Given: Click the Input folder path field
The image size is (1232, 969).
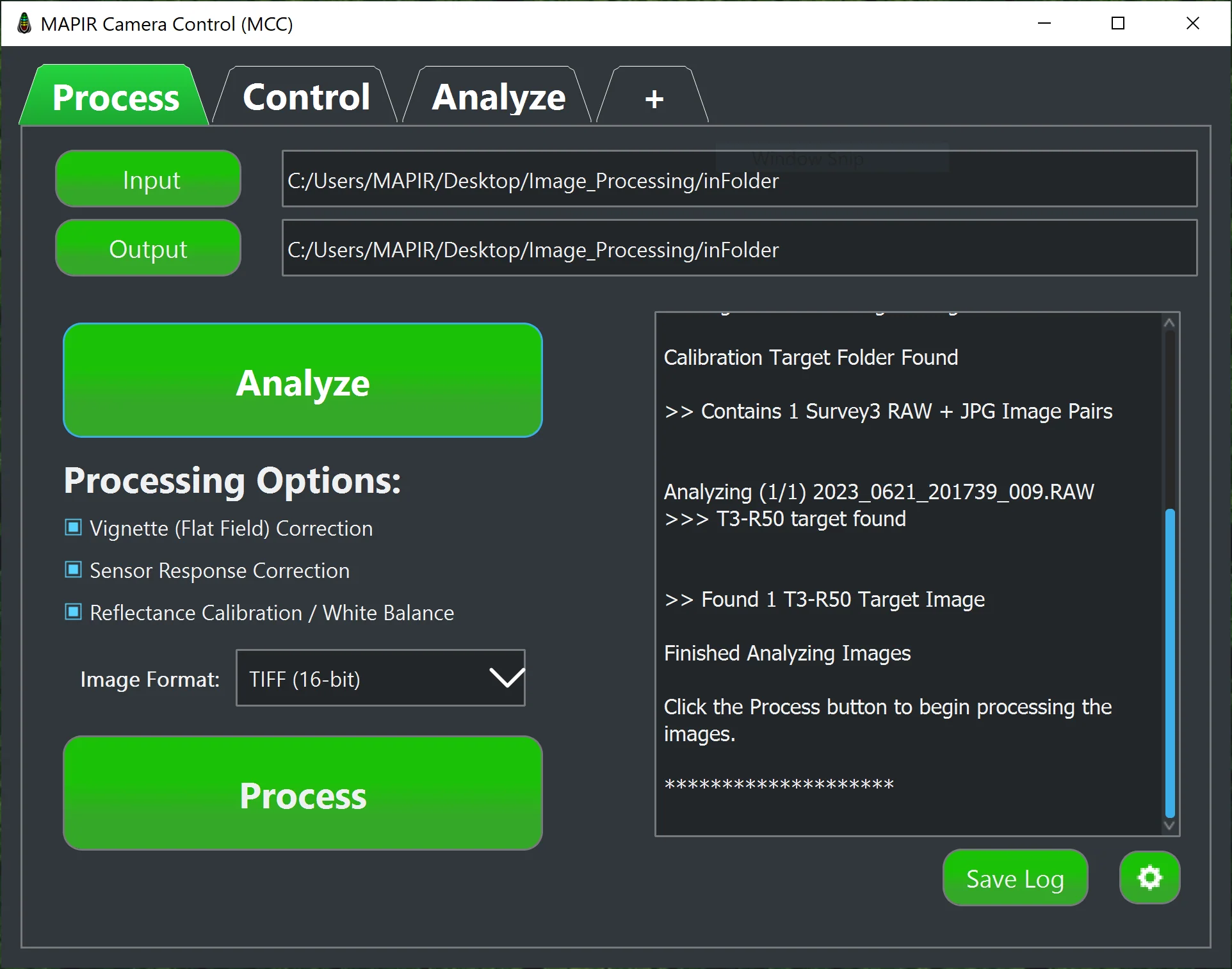Looking at the screenshot, I should pyautogui.click(x=739, y=180).
